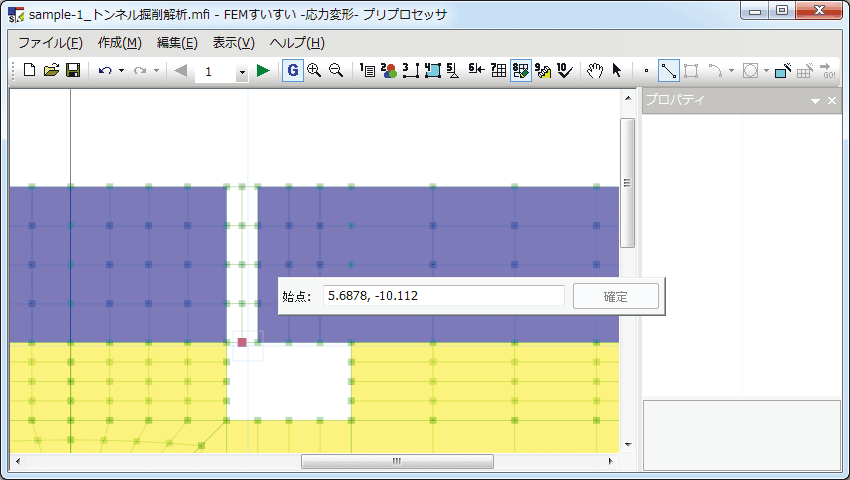Go to the previous step with the left arrow

(181, 71)
